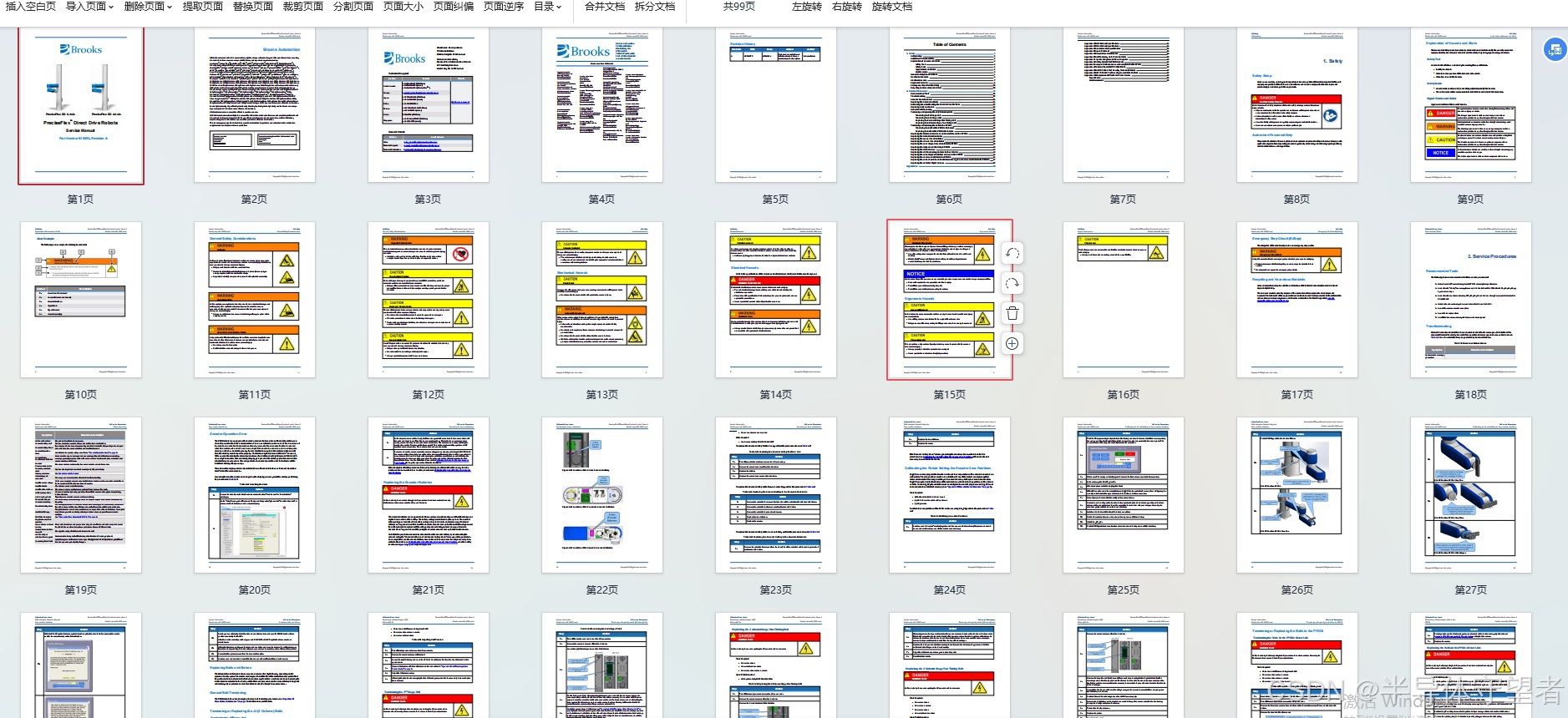
Task: Select the page 16 thumbnail
Action: [1124, 300]
